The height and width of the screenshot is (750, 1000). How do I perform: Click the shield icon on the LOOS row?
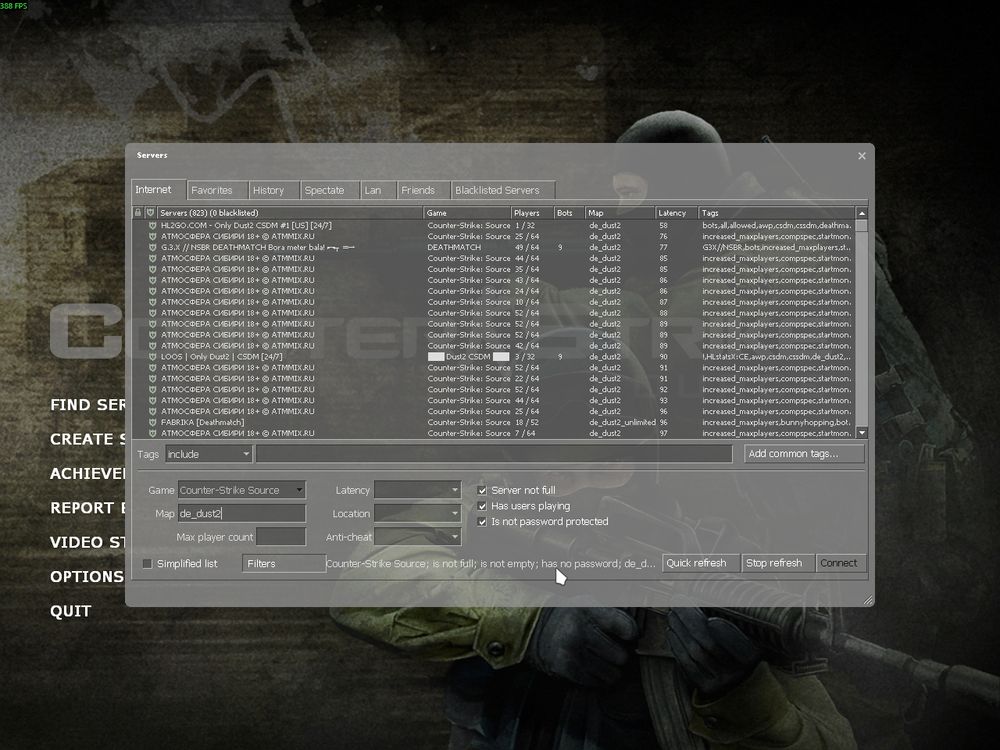[152, 357]
